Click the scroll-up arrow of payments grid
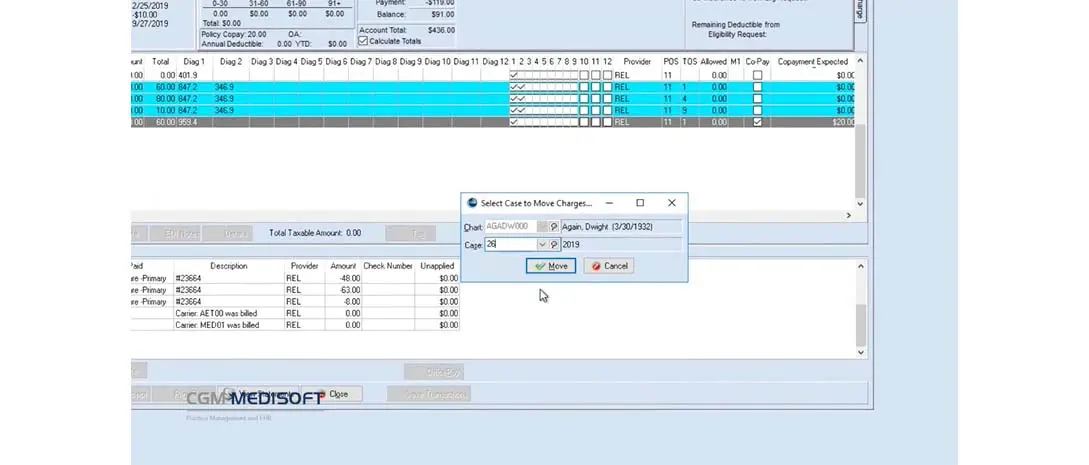This screenshot has height=465, width=1089. click(861, 266)
